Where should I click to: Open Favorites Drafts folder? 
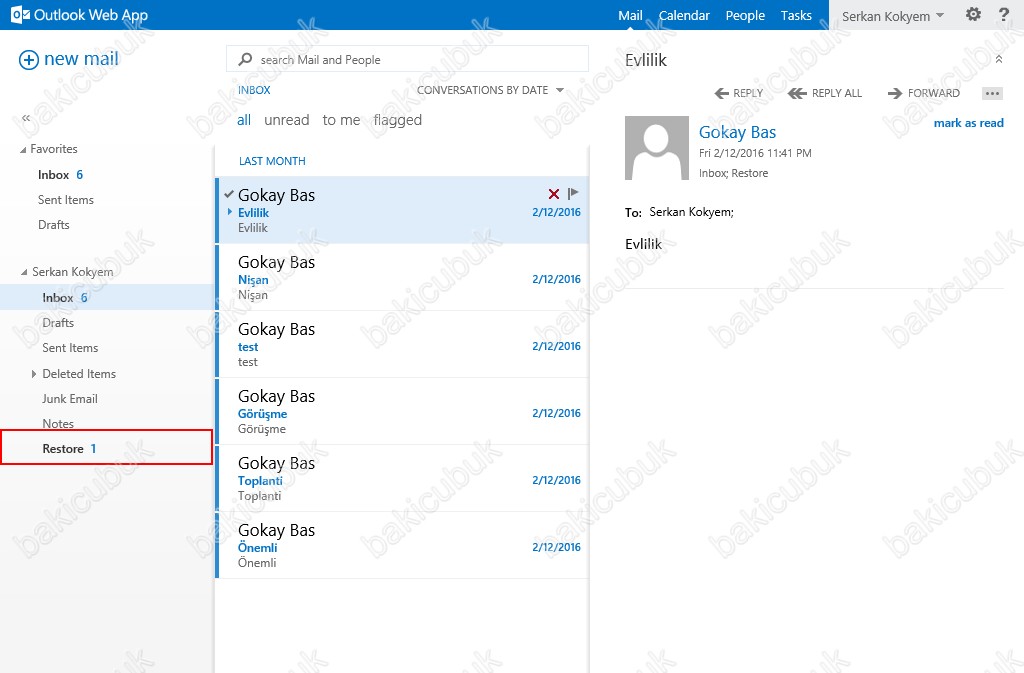coord(54,225)
